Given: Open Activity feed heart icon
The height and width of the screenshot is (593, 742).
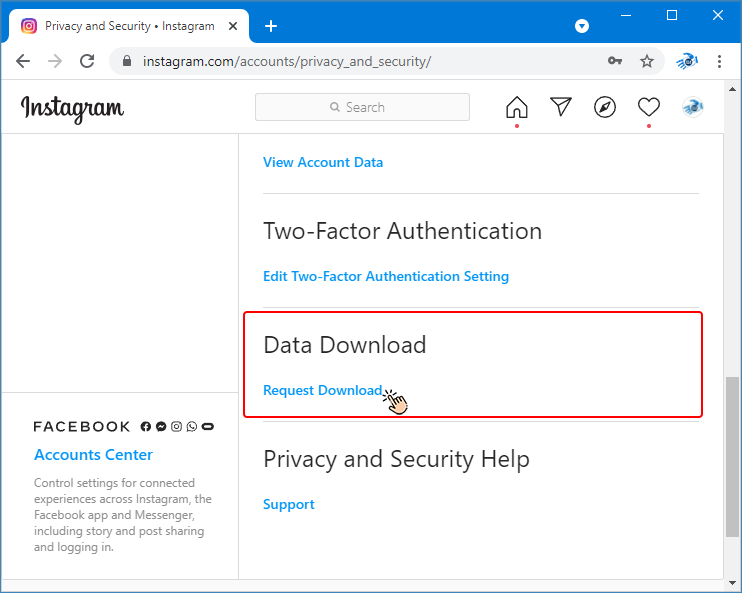Looking at the screenshot, I should pos(649,107).
